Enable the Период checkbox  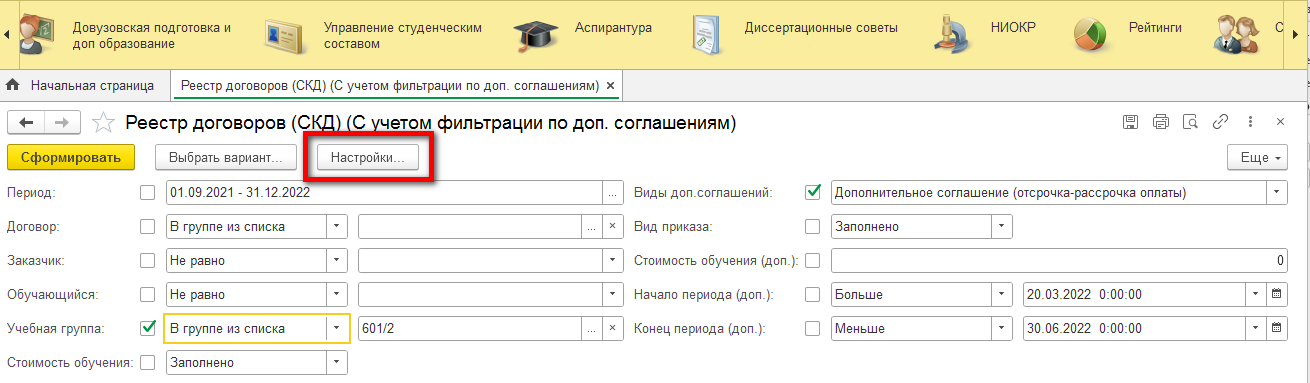pos(148,192)
